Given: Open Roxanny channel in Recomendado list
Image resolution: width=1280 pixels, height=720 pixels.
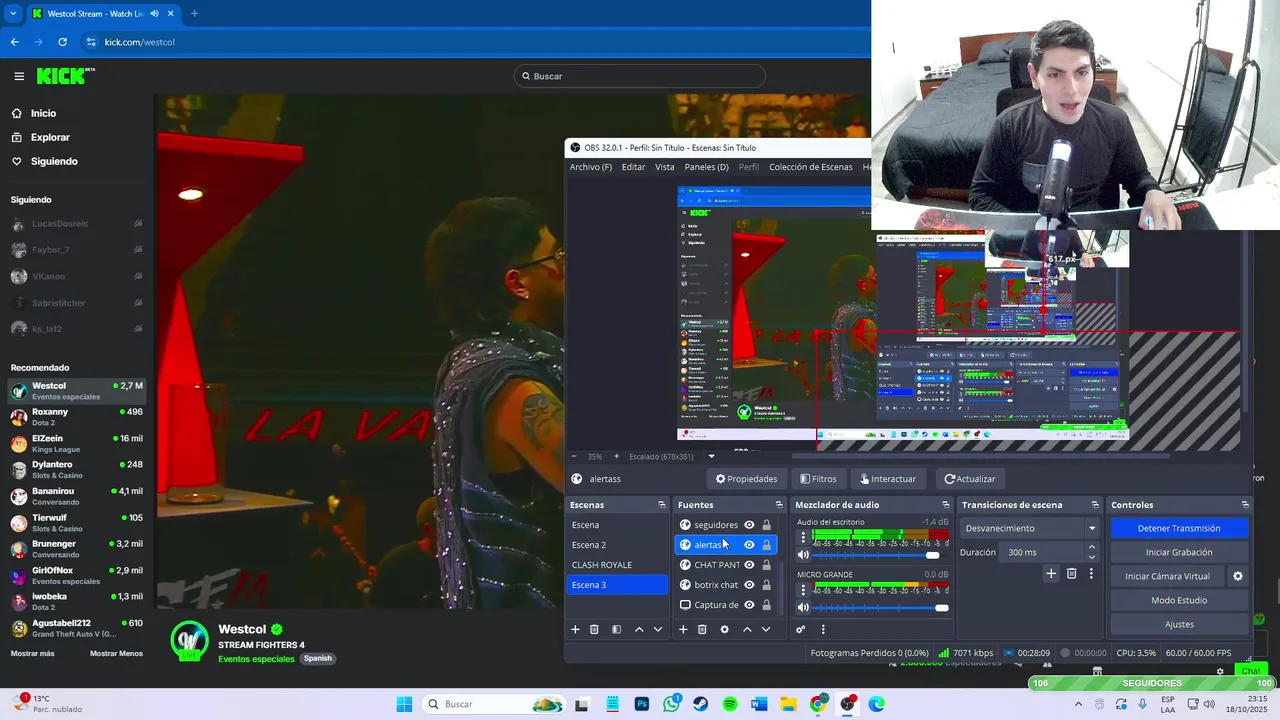Looking at the screenshot, I should click(x=77, y=417).
